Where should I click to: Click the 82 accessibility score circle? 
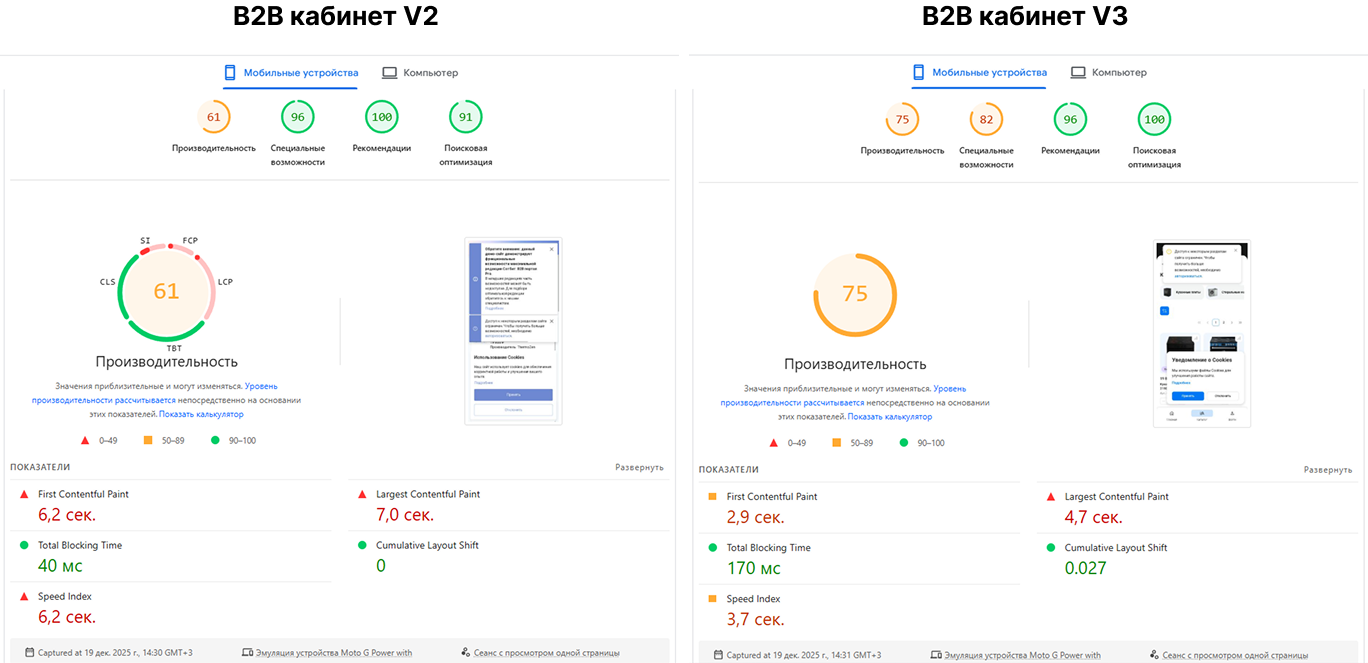(x=986, y=120)
